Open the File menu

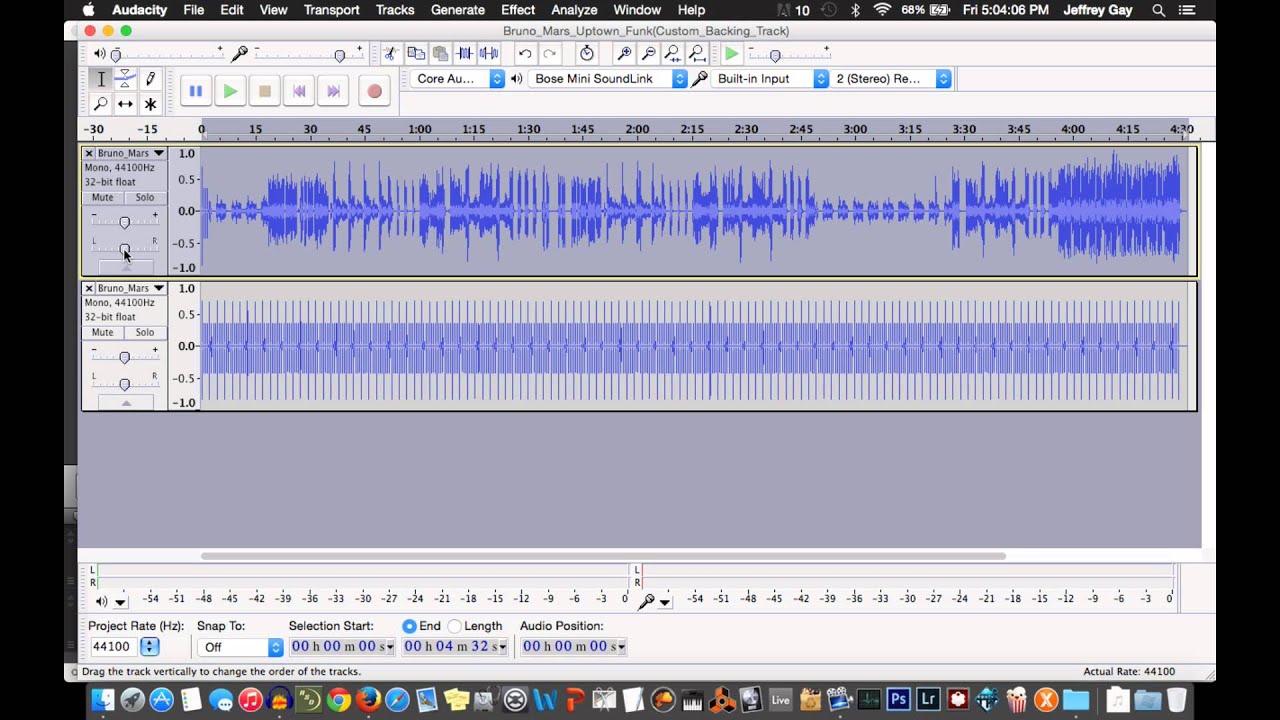click(194, 10)
